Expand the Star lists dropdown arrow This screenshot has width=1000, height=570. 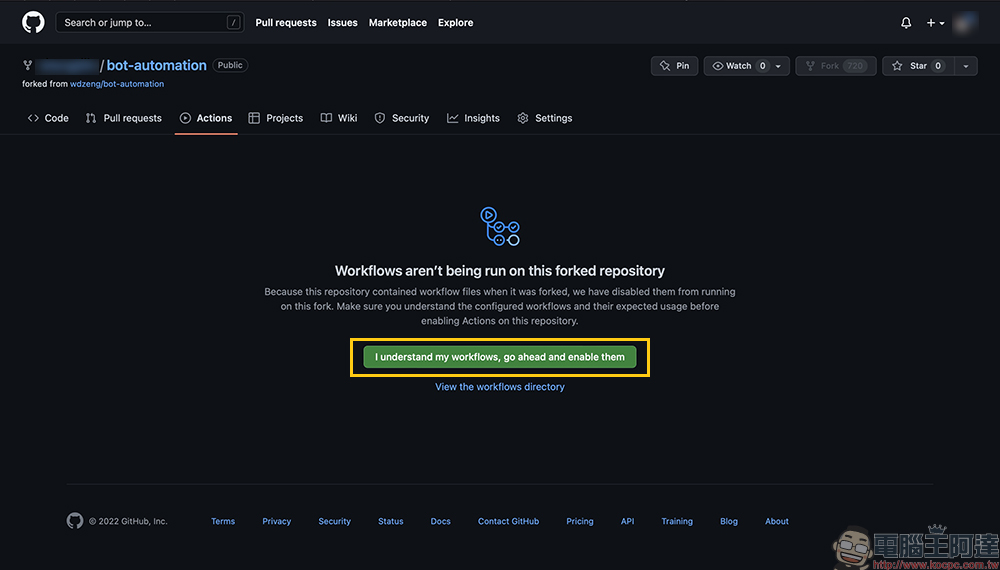pyautogui.click(x=965, y=66)
